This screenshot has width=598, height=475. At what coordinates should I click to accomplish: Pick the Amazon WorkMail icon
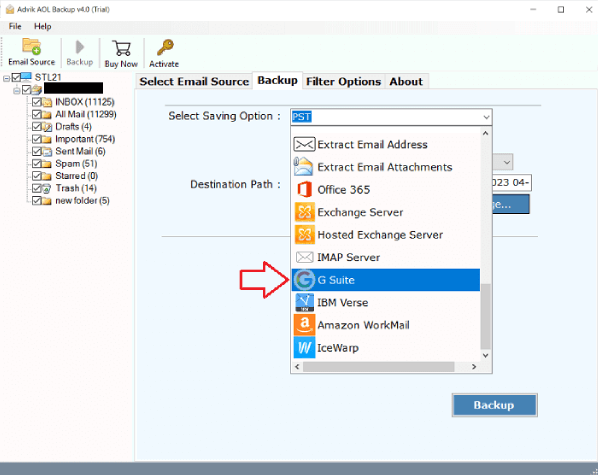tap(304, 325)
